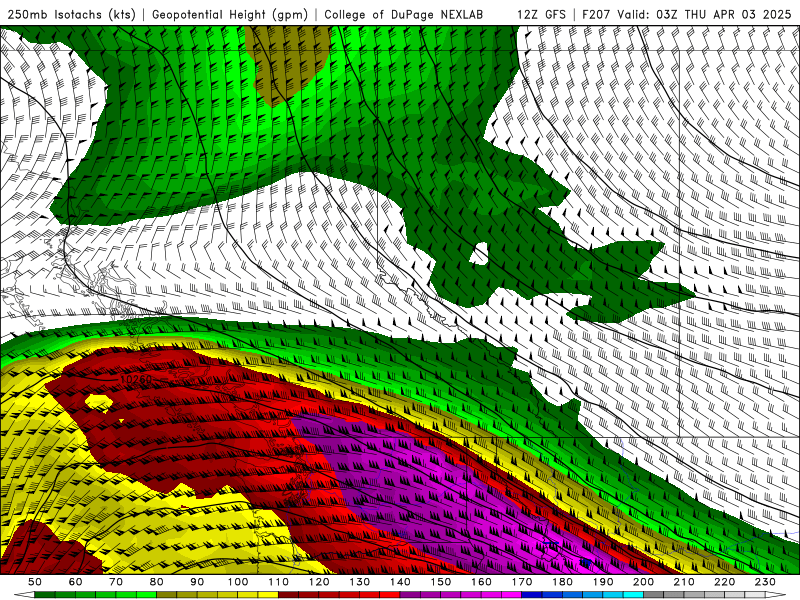The image size is (800, 600).
Task: Click the "90" value on the color scale
Action: tap(197, 582)
